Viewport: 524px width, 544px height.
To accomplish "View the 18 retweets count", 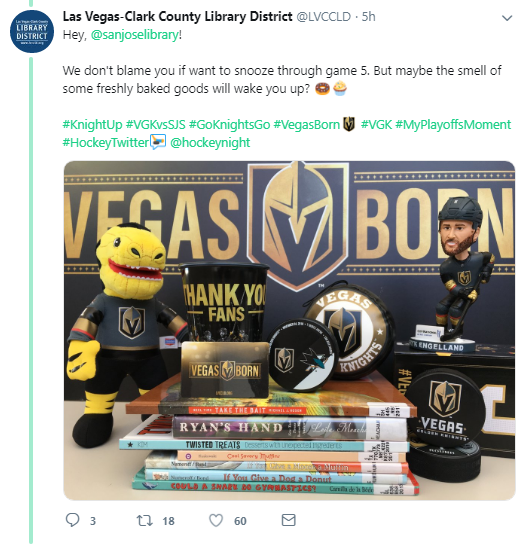I will (x=168, y=521).
